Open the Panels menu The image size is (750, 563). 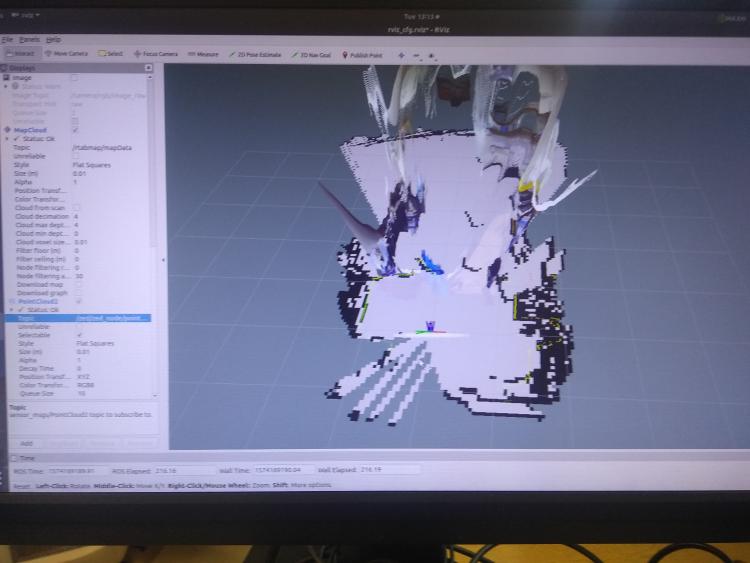pyautogui.click(x=28, y=38)
